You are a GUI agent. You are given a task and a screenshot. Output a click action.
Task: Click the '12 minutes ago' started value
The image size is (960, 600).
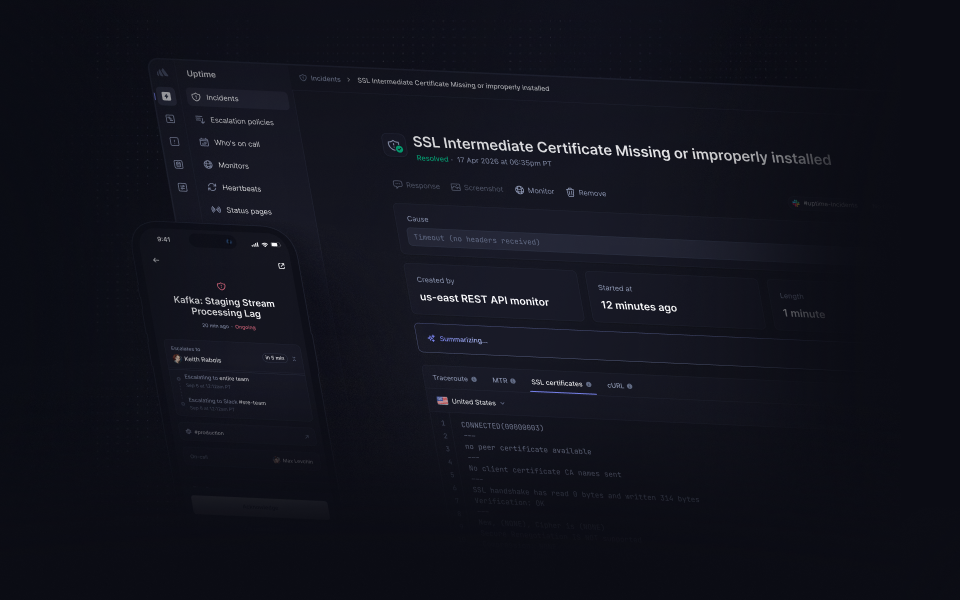[639, 306]
